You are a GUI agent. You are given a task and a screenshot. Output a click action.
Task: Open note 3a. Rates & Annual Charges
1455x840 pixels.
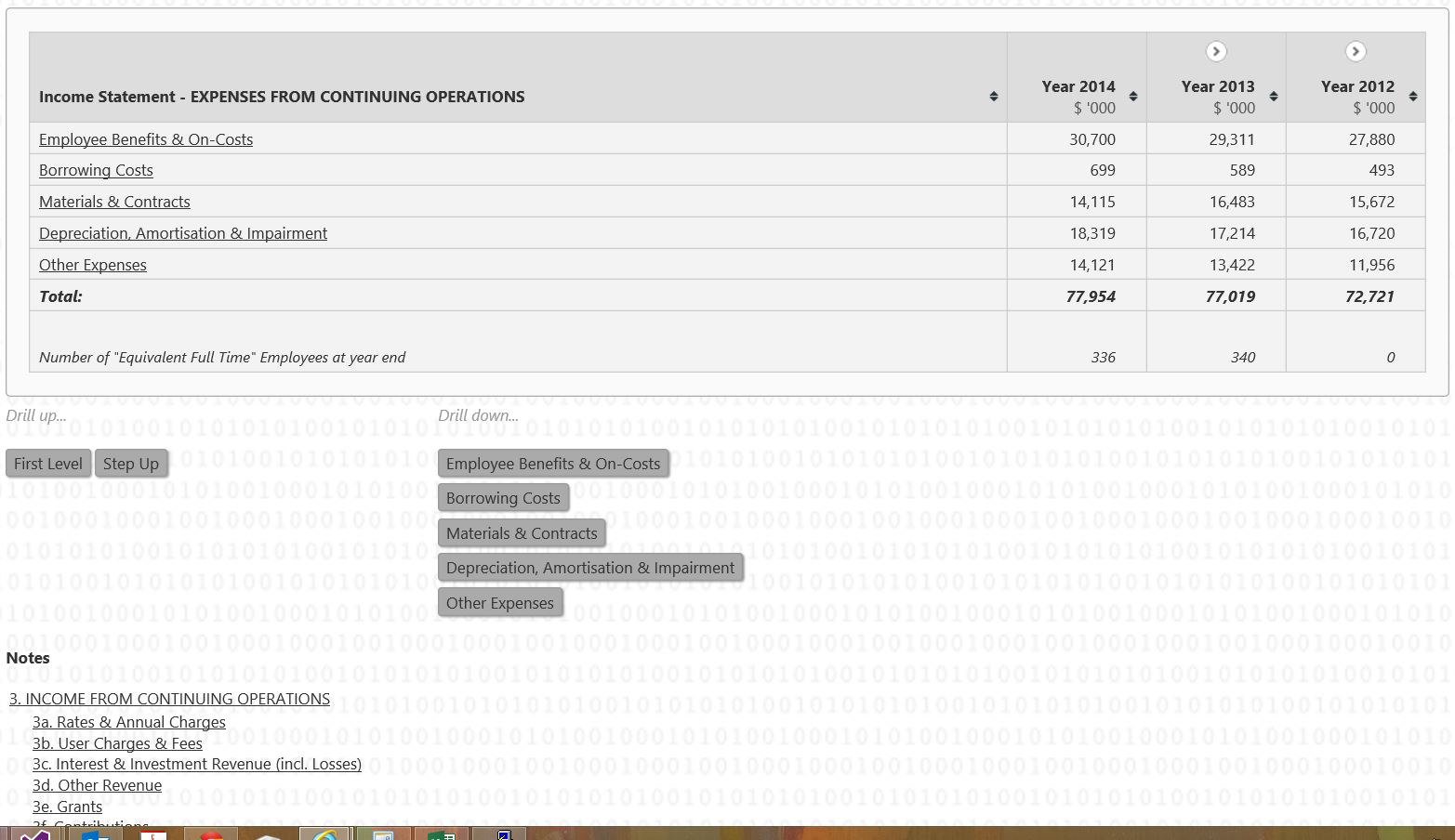point(128,722)
